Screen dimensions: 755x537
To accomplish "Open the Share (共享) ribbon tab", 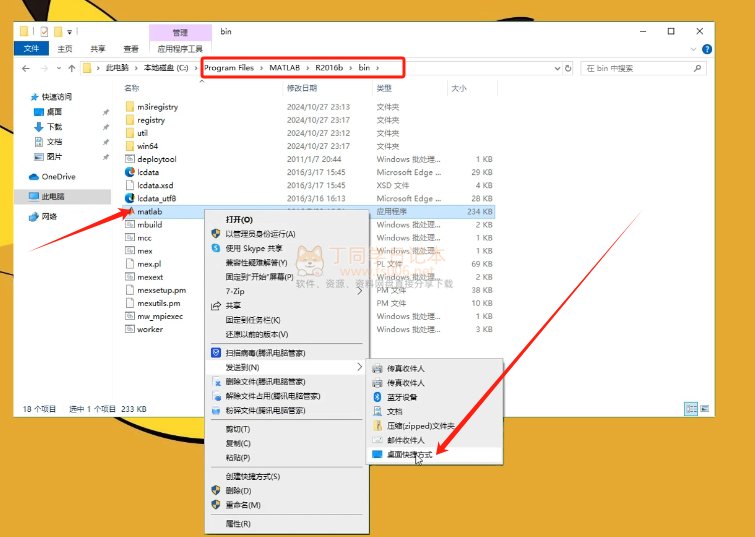I will pos(98,49).
